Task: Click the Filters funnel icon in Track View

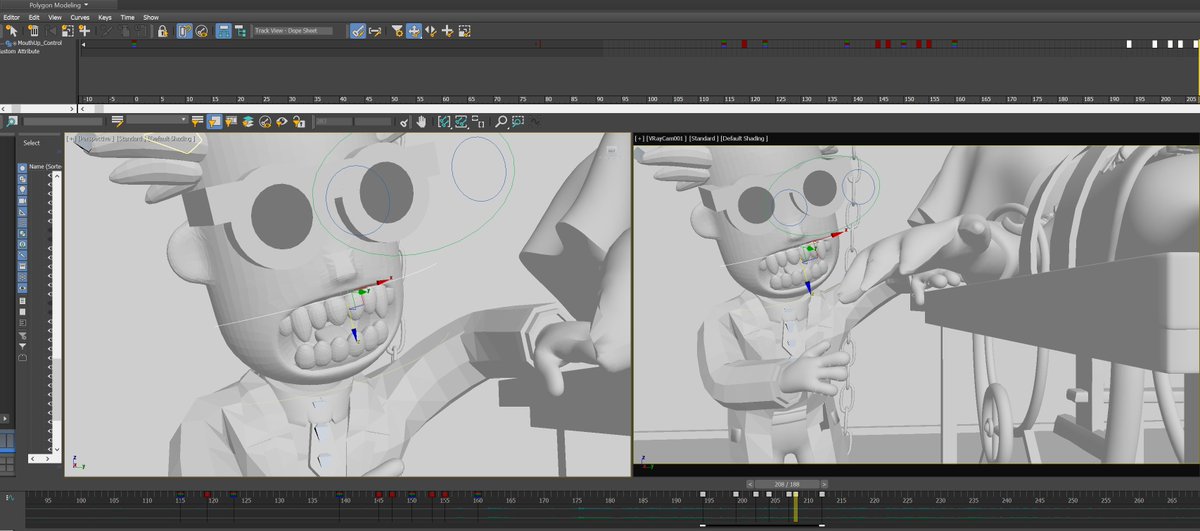Action: tap(397, 31)
